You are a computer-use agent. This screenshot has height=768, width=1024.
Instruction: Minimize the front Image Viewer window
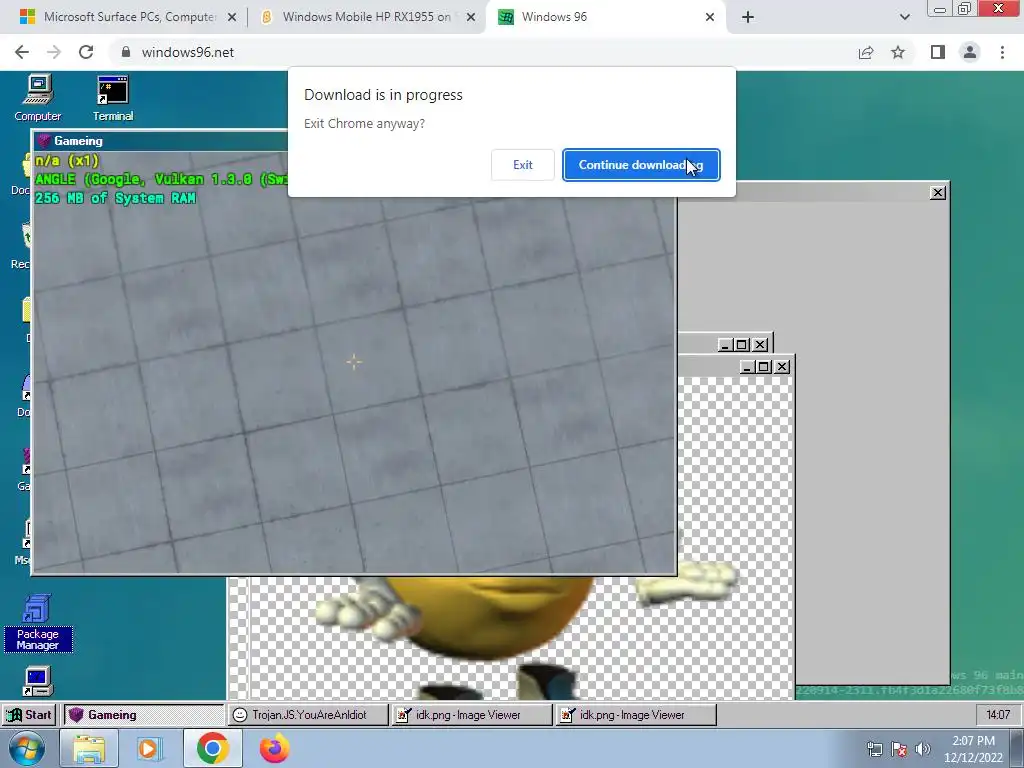click(747, 367)
